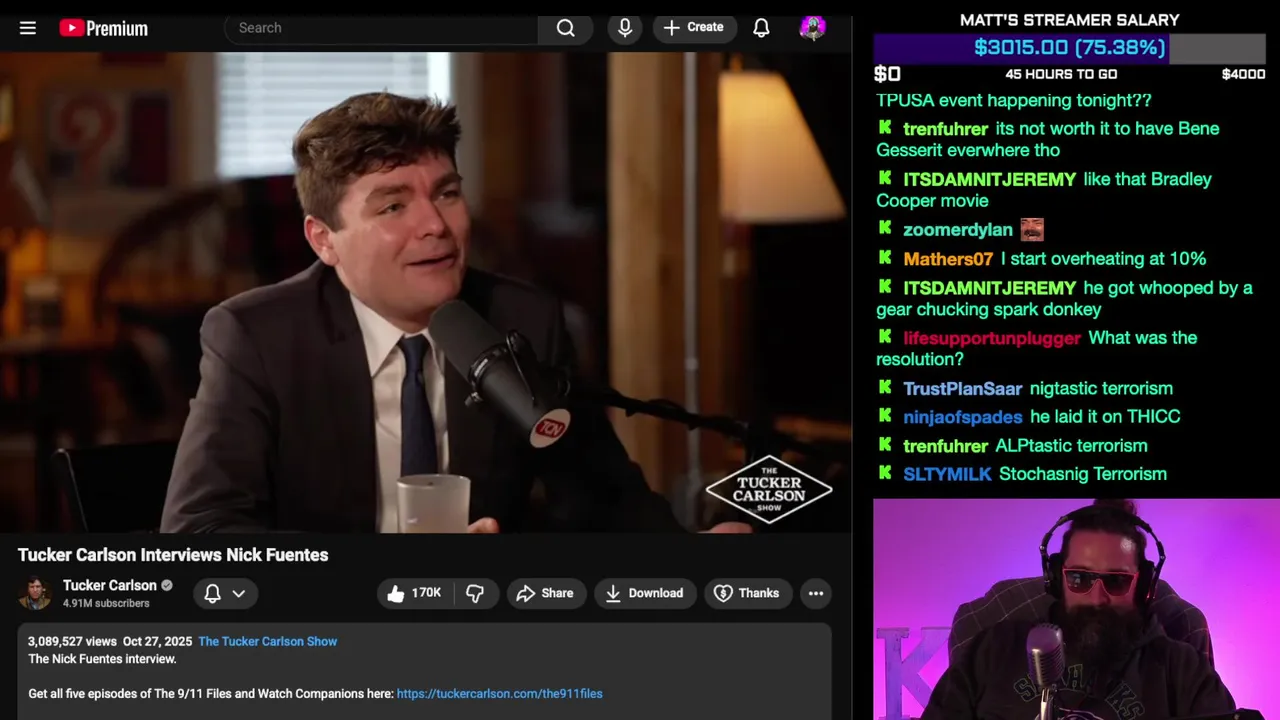Click the Tucker Carlson Show watermark

coord(769,490)
